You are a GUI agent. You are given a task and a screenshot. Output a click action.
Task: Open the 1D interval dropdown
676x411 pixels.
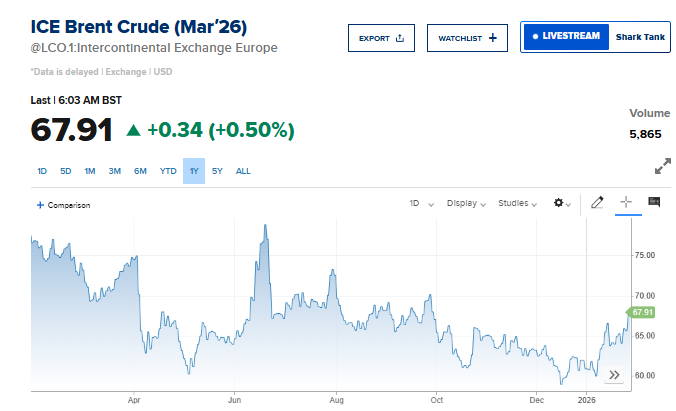click(x=420, y=203)
